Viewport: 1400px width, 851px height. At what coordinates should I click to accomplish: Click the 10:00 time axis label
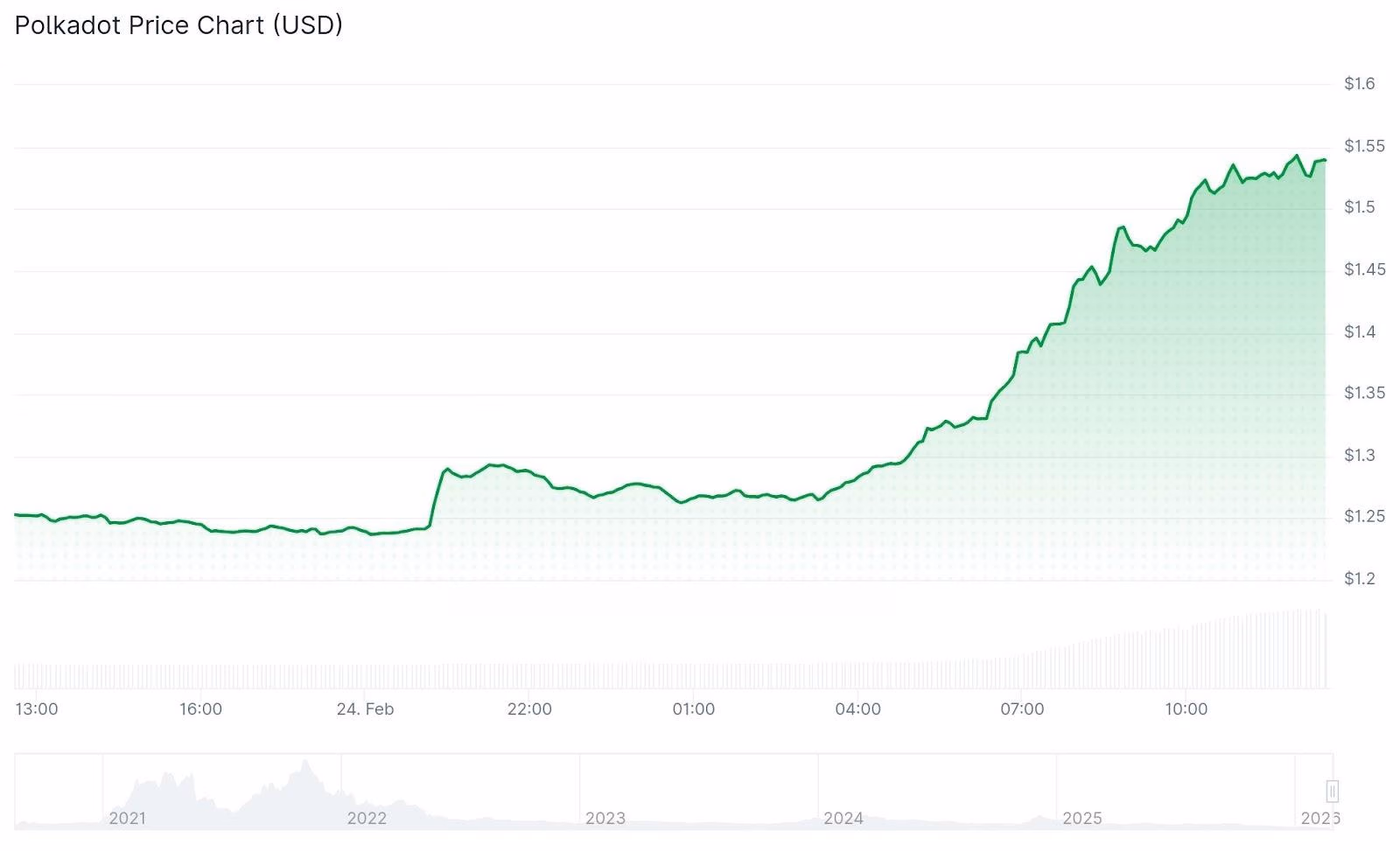coord(1186,709)
